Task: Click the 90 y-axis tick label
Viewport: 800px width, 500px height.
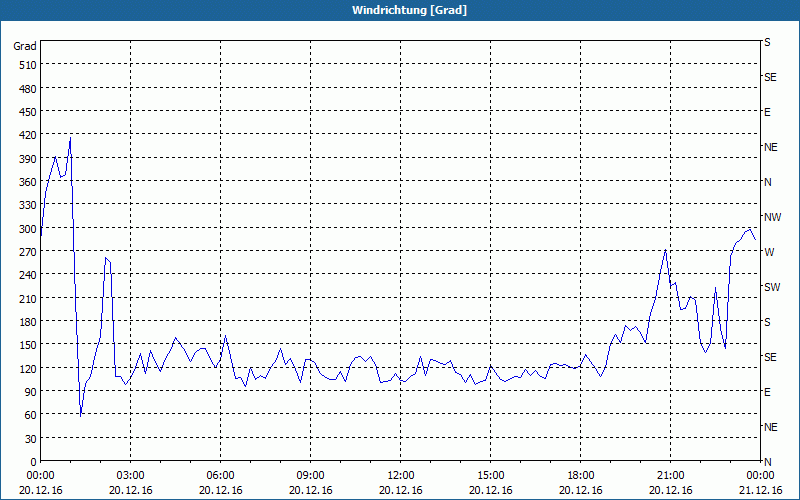Action: point(31,392)
